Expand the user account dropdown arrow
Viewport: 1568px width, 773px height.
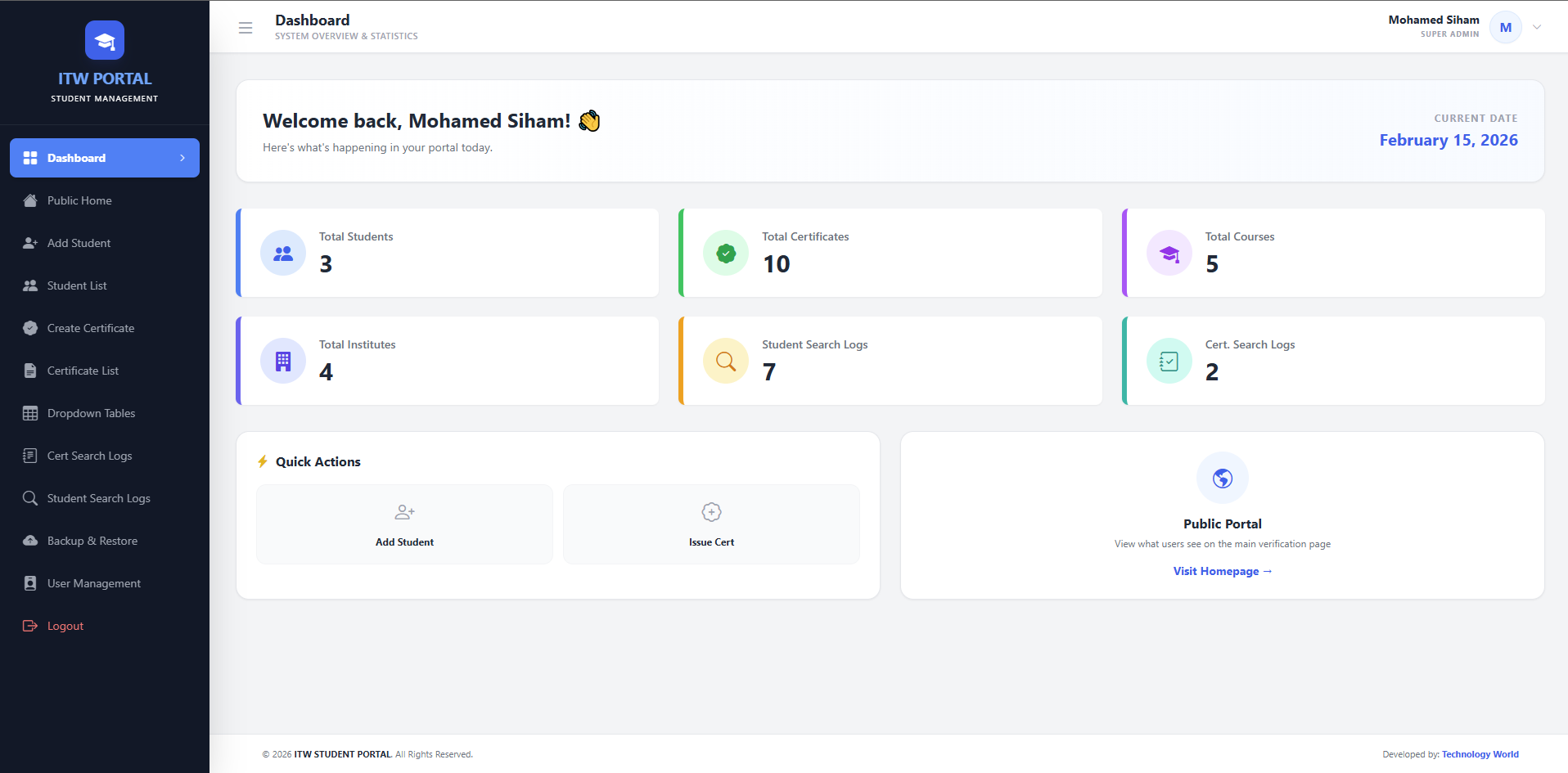click(1537, 27)
